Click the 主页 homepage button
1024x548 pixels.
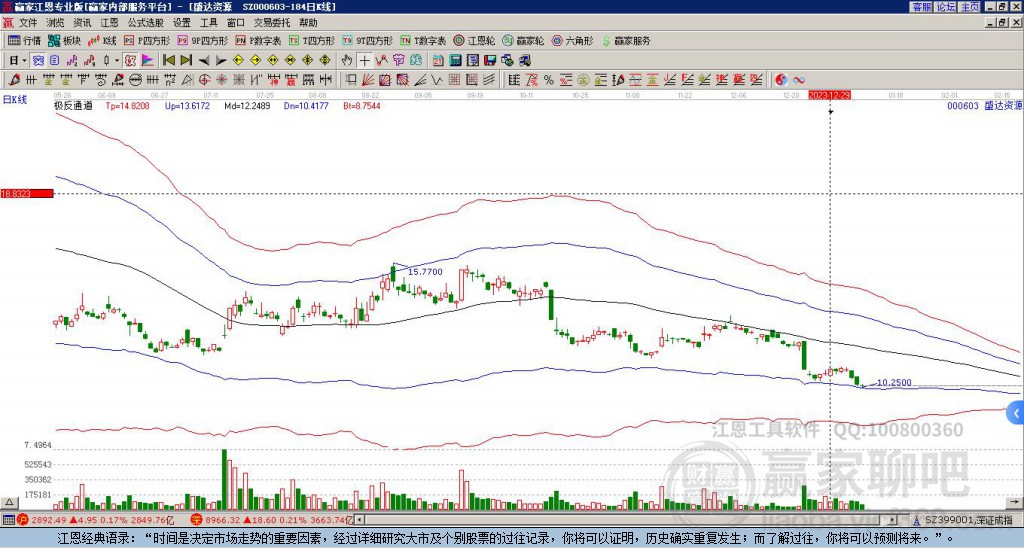(969, 7)
